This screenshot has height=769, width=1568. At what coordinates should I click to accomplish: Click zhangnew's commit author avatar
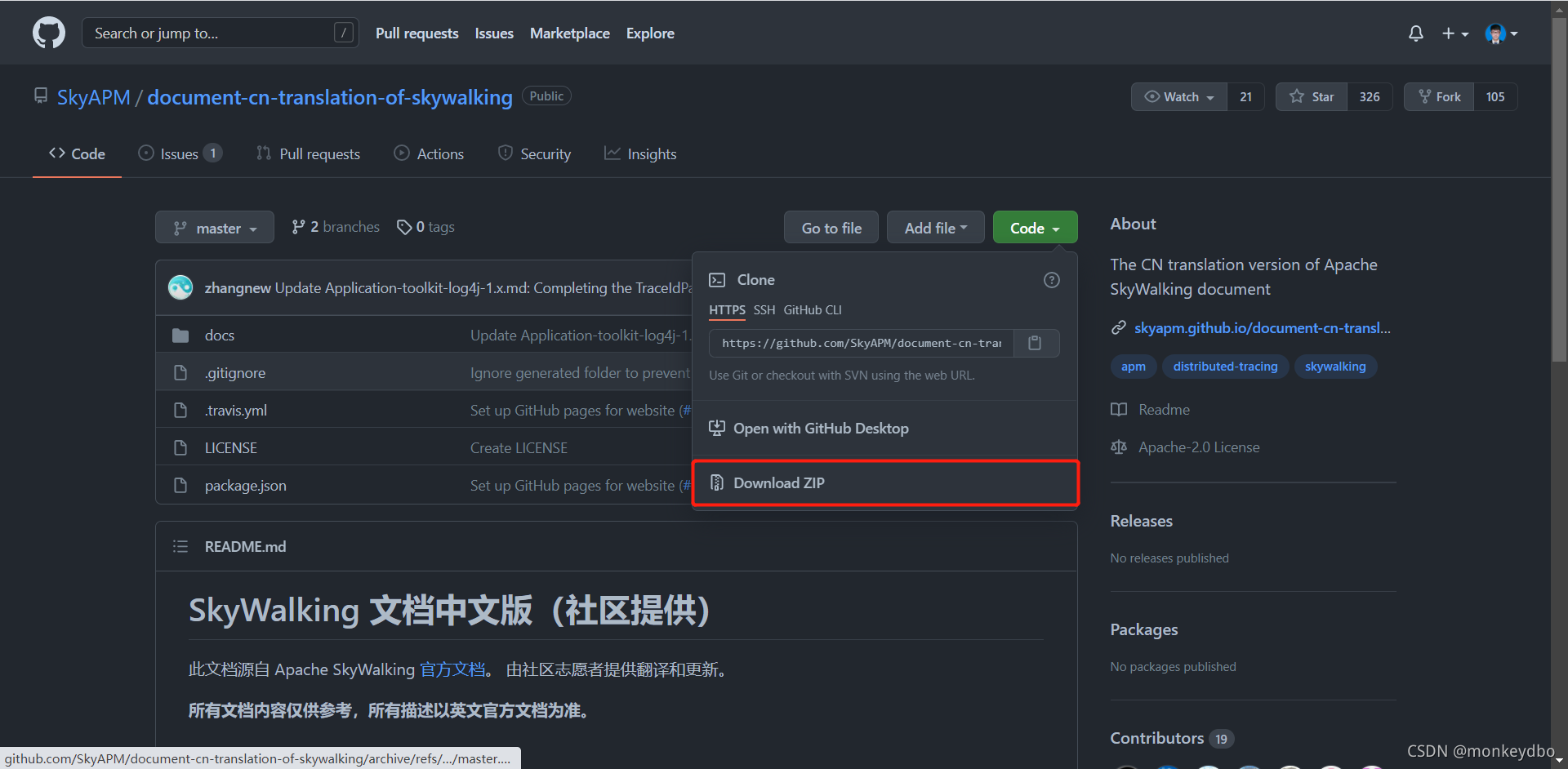click(x=180, y=287)
